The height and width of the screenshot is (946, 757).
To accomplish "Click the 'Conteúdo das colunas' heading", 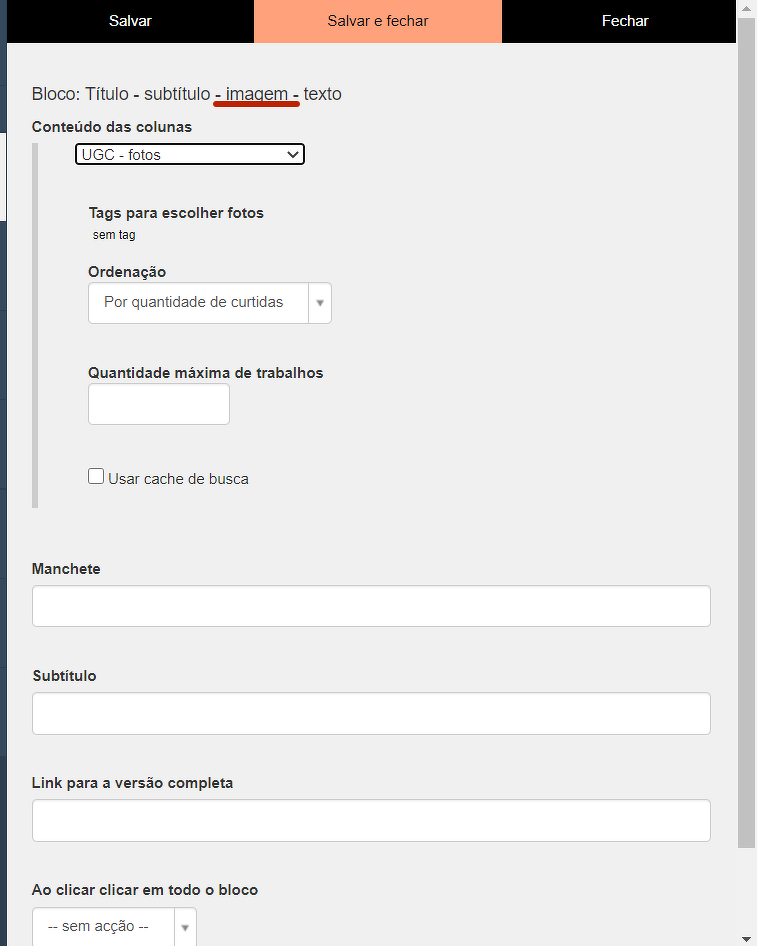I will 112,127.
